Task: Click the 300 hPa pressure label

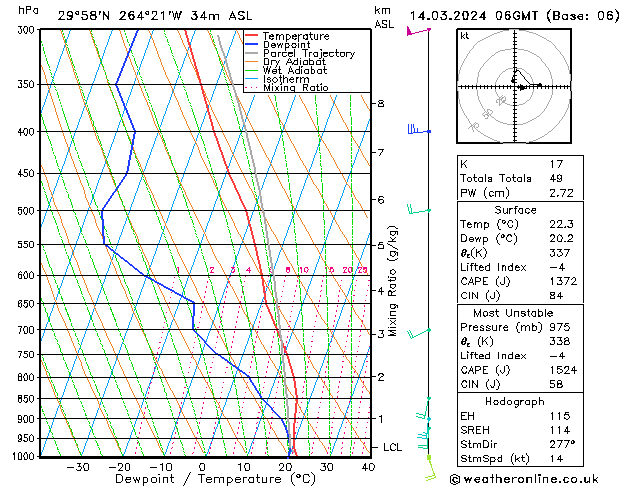Action: point(28,30)
